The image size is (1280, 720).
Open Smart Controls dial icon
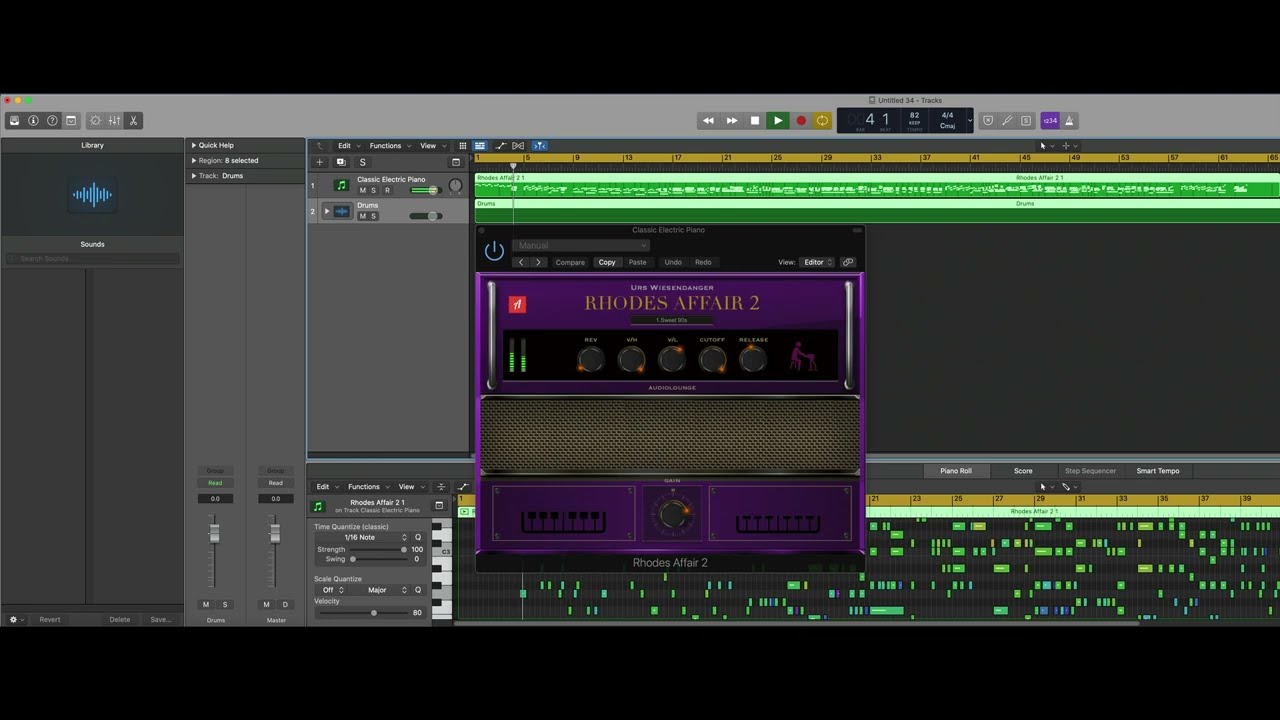[95, 121]
